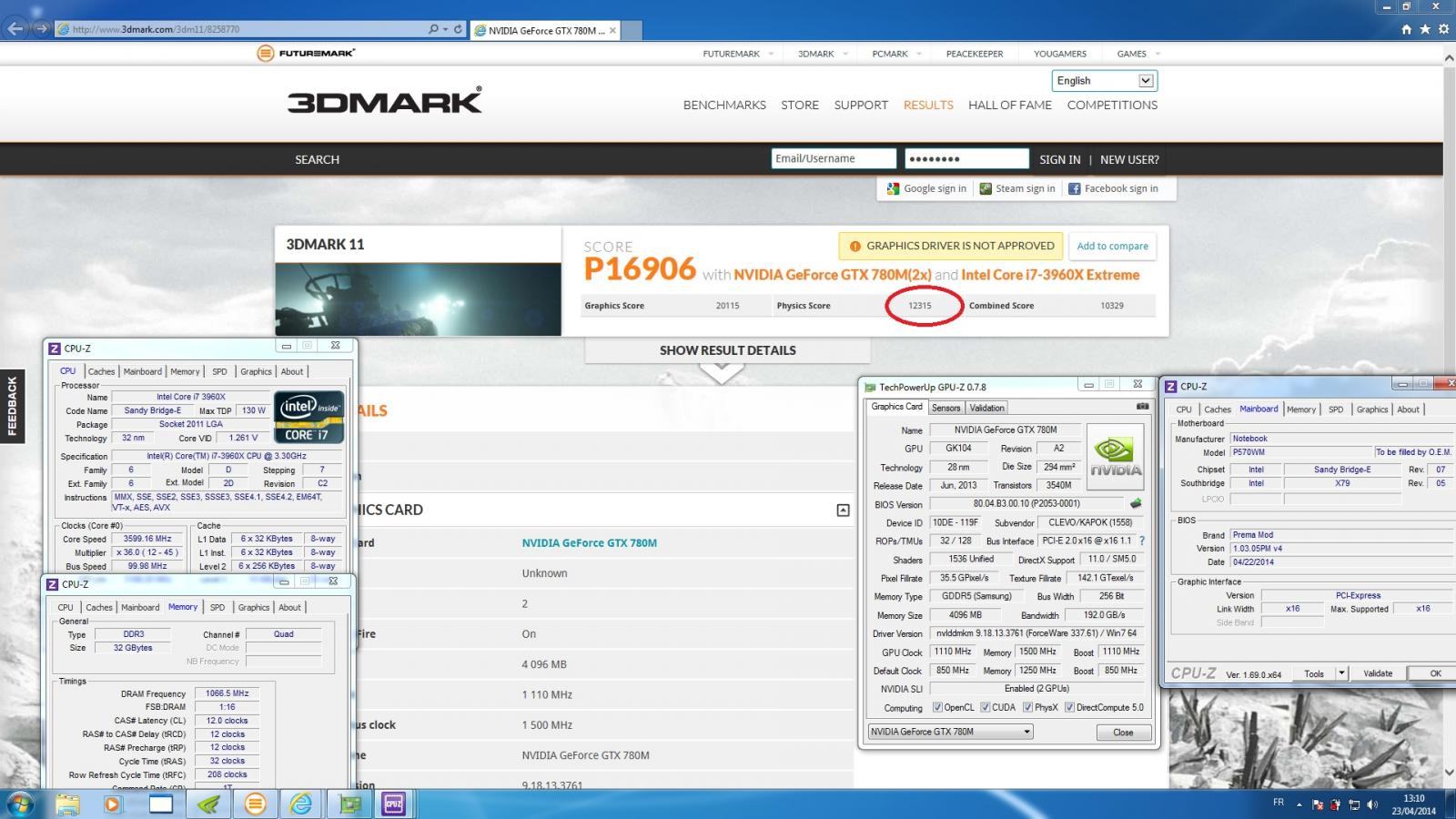Open the orange Futuremark taskbar icon
Image resolution: width=1456 pixels, height=819 pixels.
(x=256, y=804)
